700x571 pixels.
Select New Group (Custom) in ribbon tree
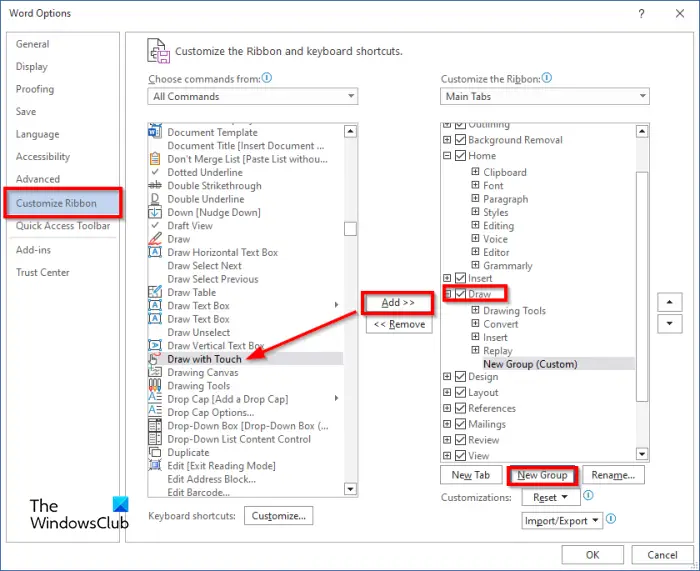coord(530,364)
